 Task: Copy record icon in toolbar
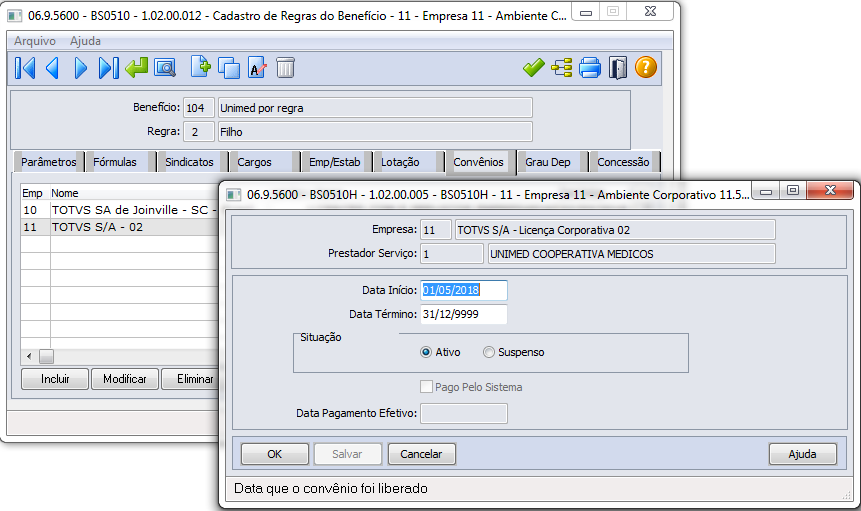(229, 68)
